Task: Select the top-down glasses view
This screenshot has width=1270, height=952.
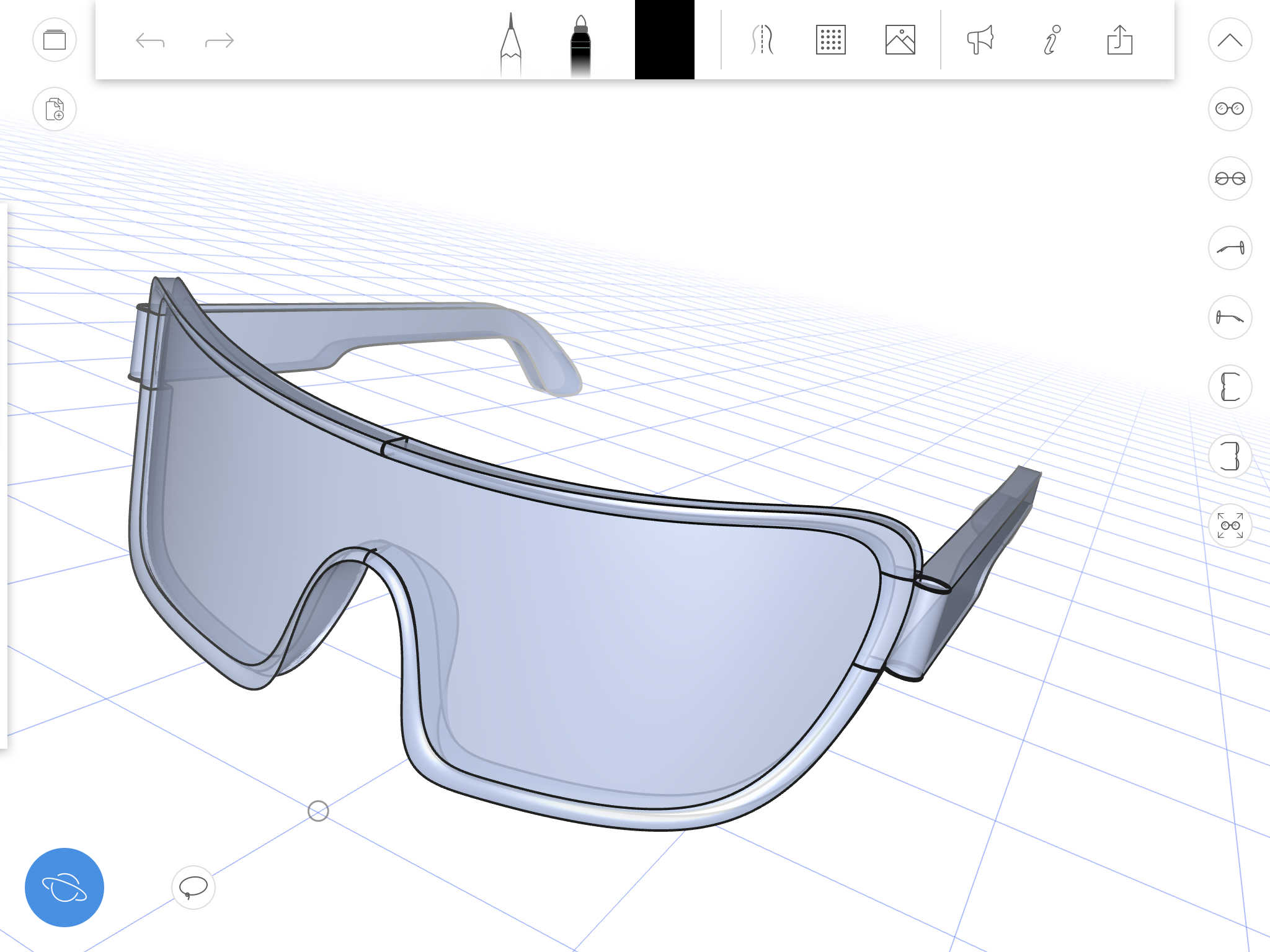Action: 1230,178
